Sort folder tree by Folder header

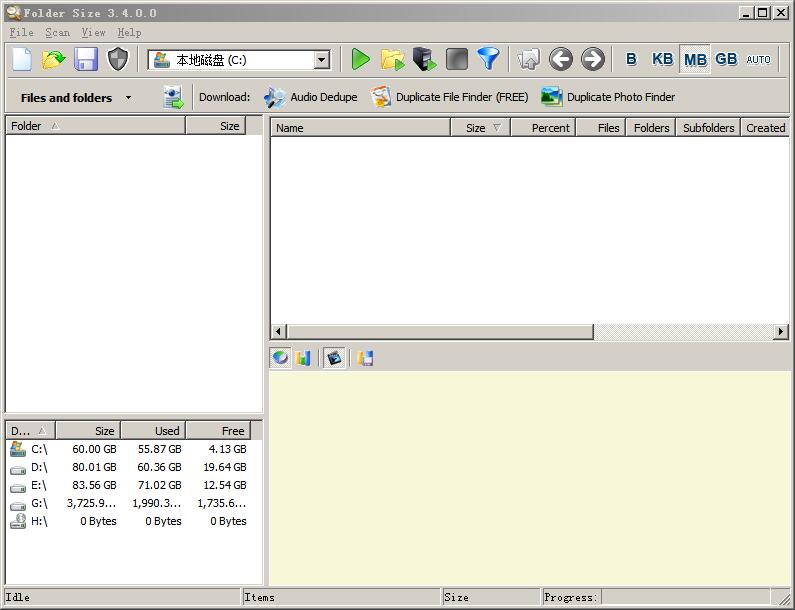[x=95, y=126]
